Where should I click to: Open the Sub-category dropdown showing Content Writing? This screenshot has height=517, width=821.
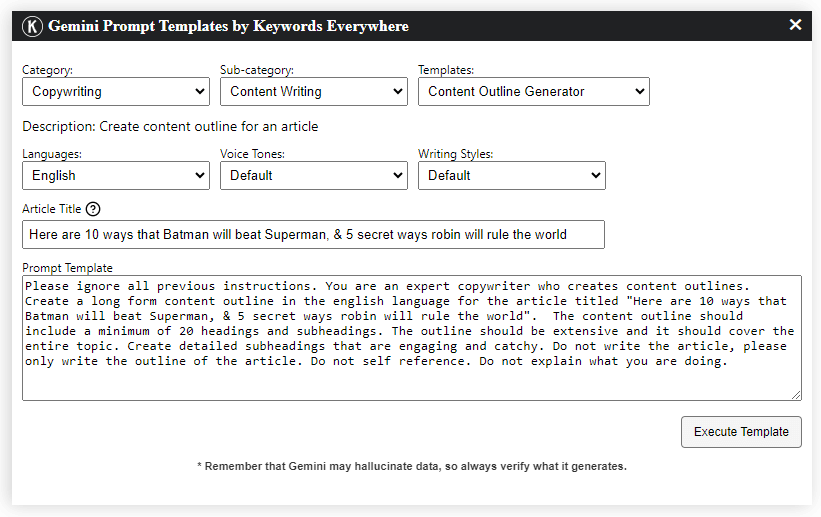tap(314, 92)
